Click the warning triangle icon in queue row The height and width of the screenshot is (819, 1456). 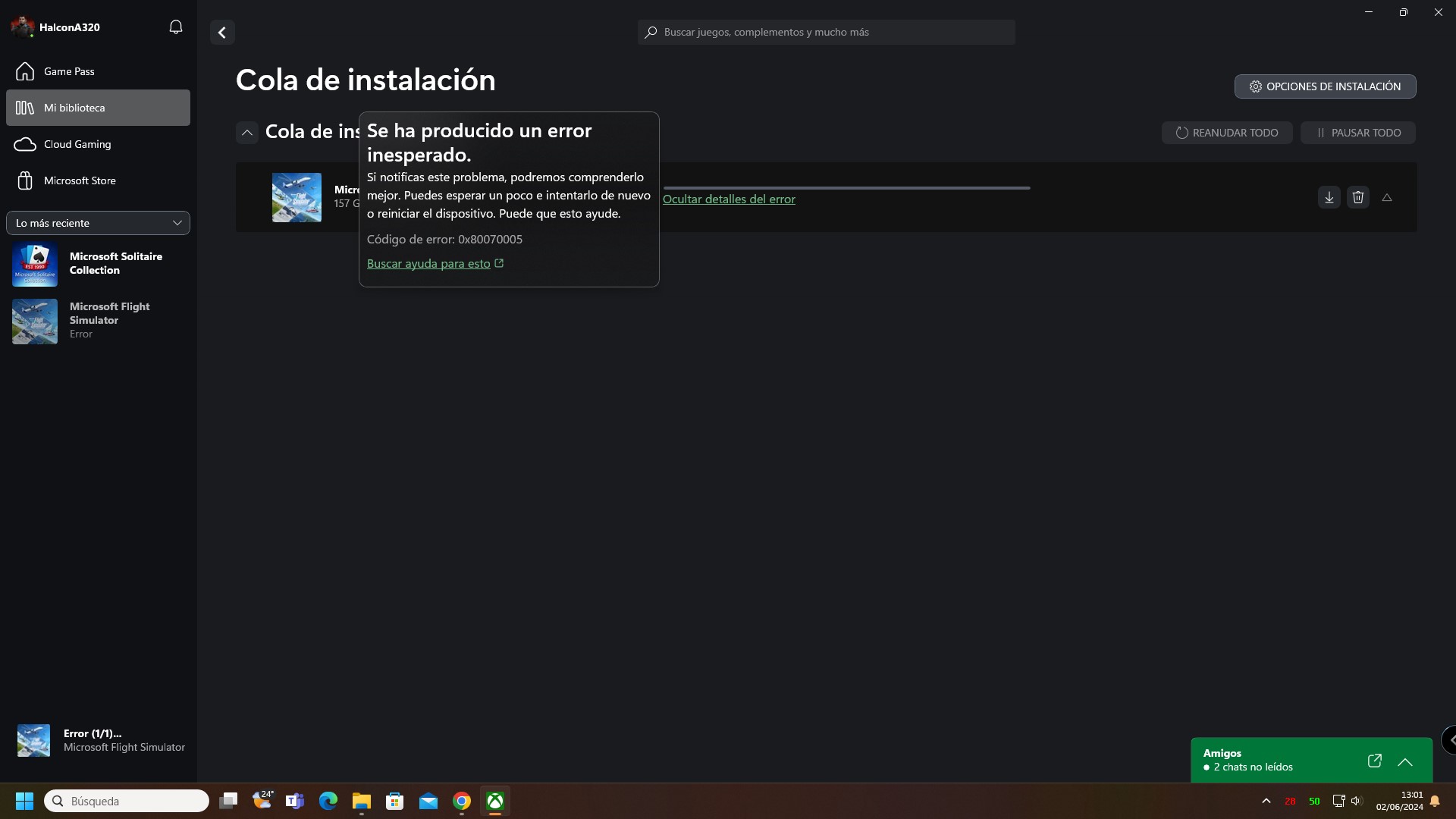click(1386, 197)
